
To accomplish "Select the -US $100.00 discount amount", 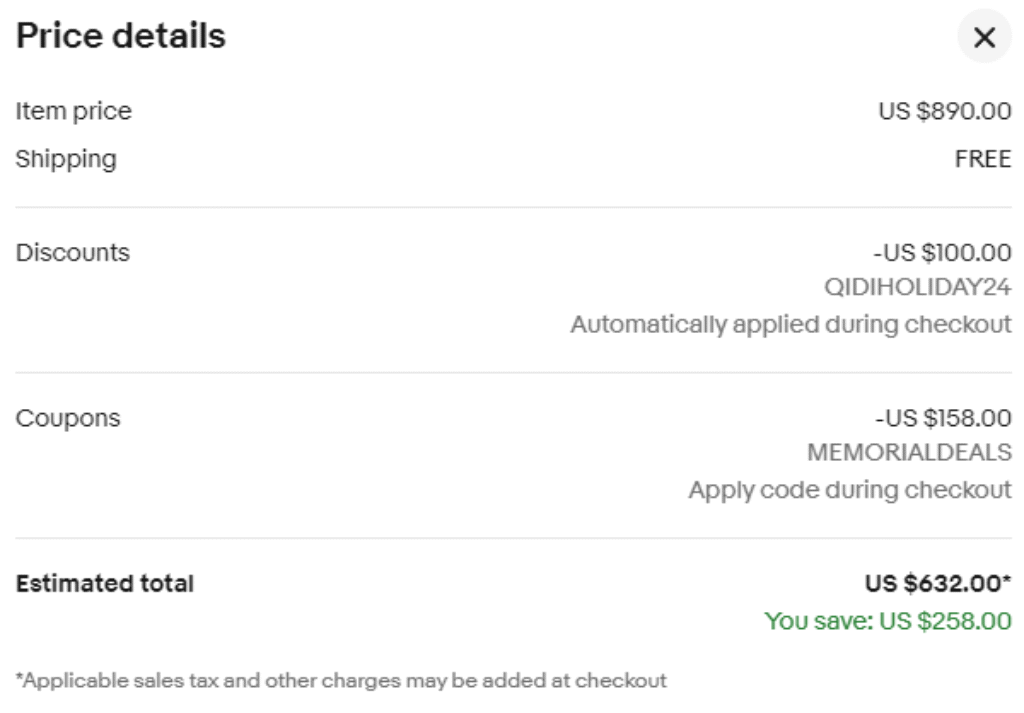I will click(942, 252).
